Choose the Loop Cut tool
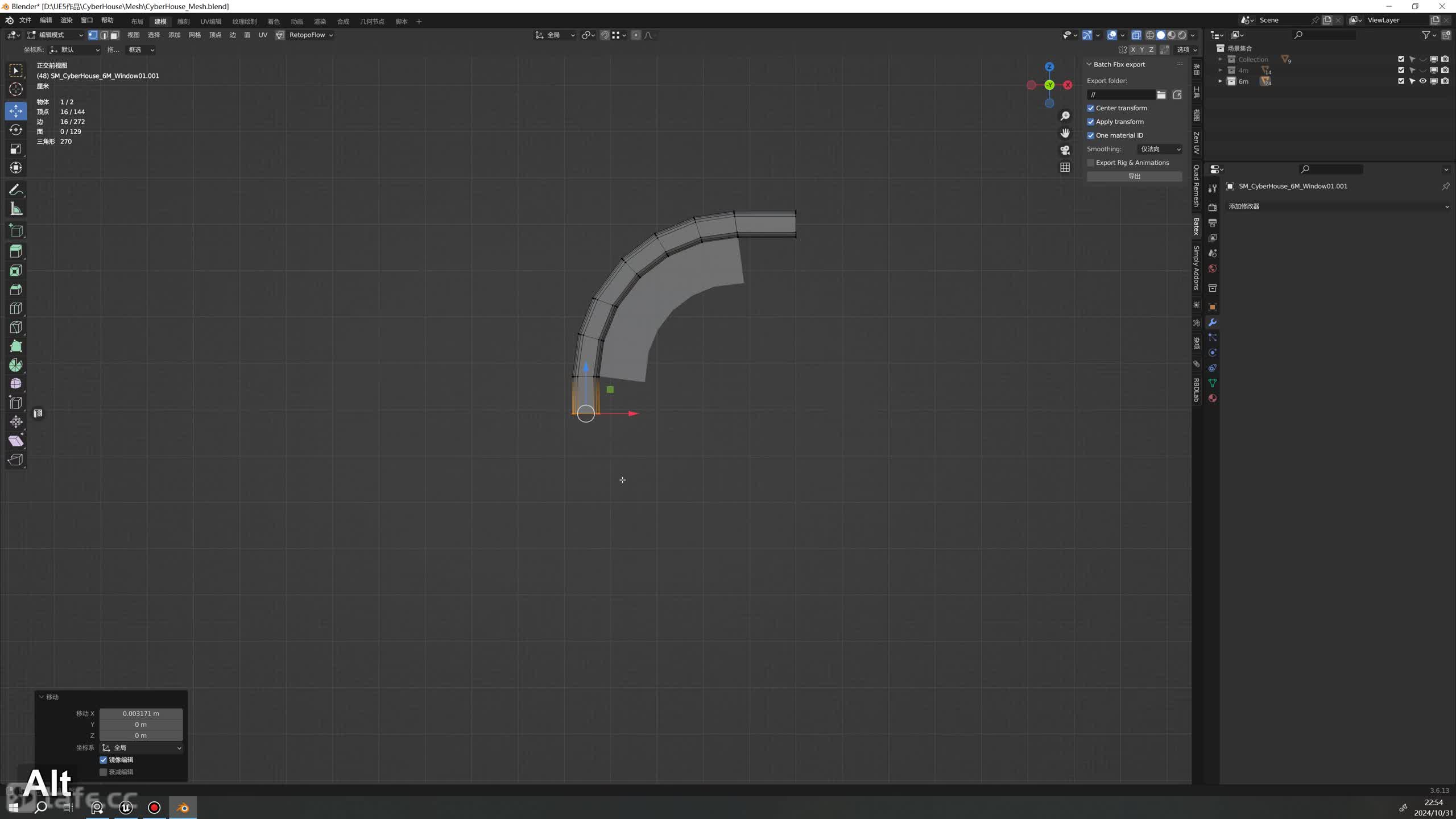The height and width of the screenshot is (819, 1456). [x=16, y=308]
